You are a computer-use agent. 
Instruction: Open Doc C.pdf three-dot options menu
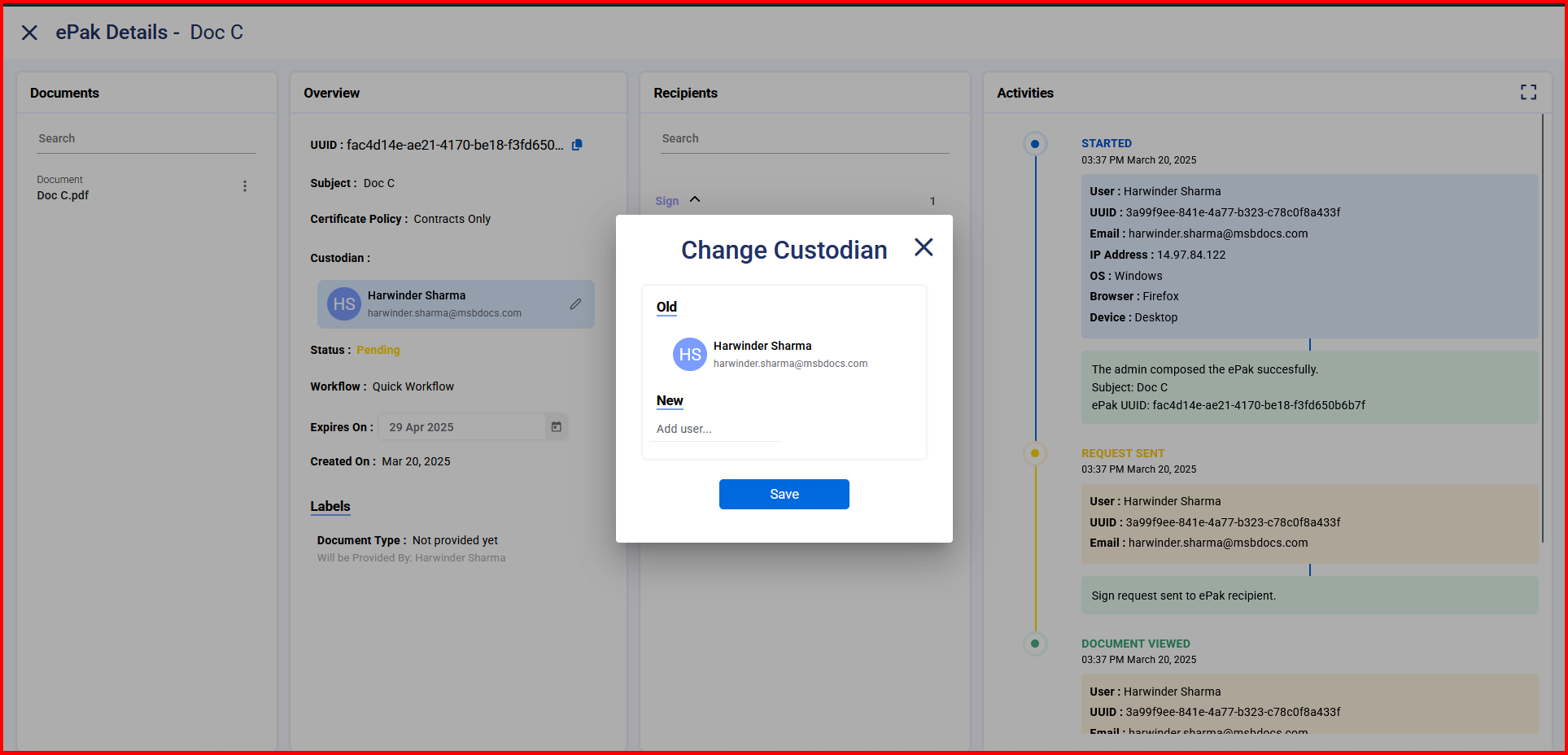(244, 186)
